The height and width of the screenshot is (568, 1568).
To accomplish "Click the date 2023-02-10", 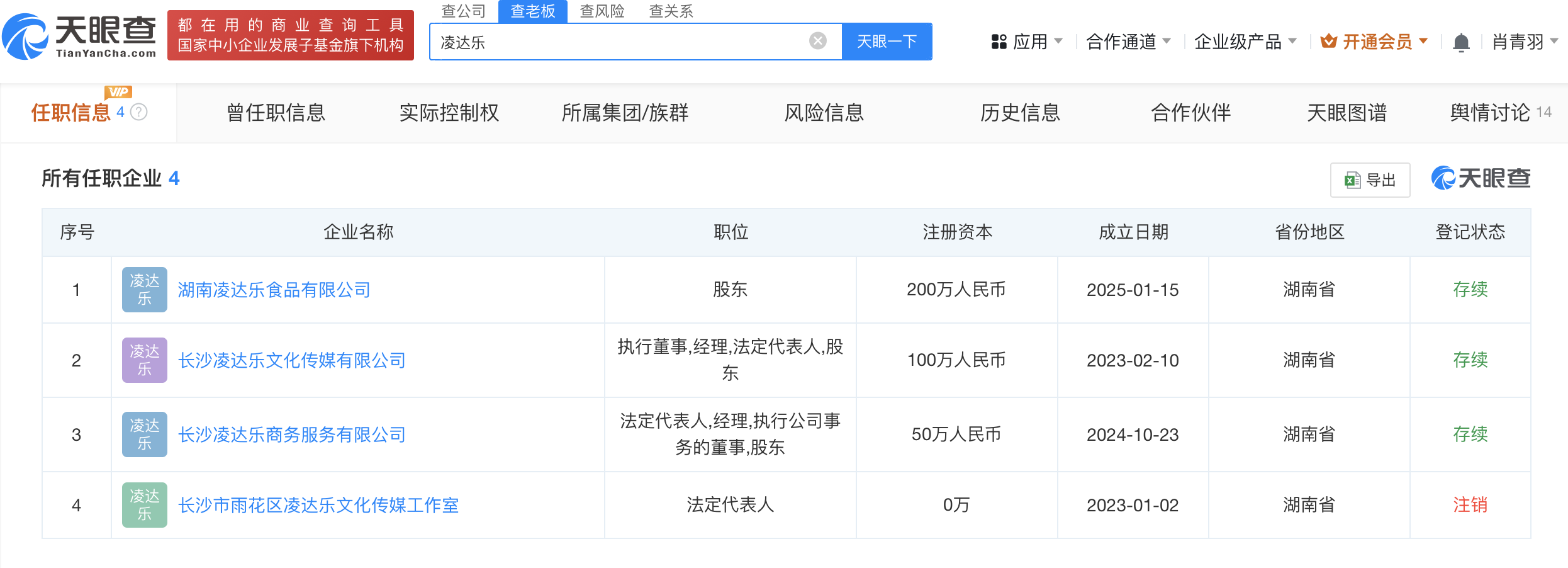I will pyautogui.click(x=1133, y=360).
